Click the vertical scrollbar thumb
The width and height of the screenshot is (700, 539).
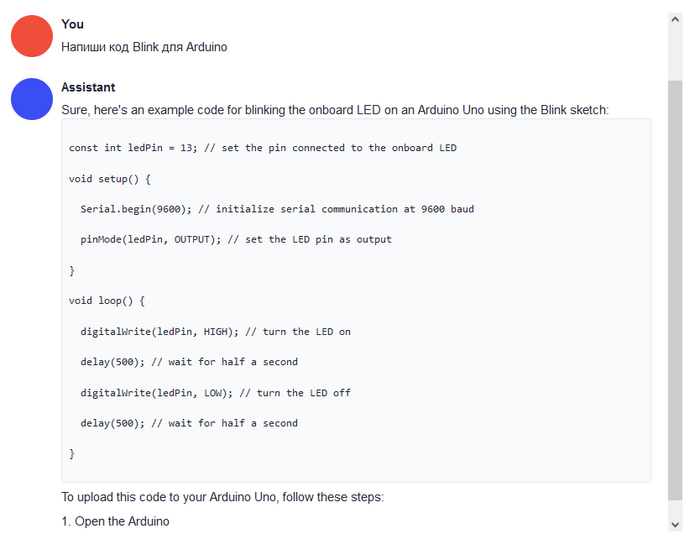(675, 290)
